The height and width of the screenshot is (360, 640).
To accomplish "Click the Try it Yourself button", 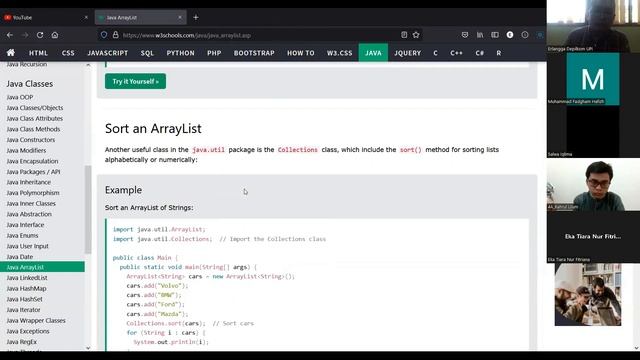I will click(136, 81).
